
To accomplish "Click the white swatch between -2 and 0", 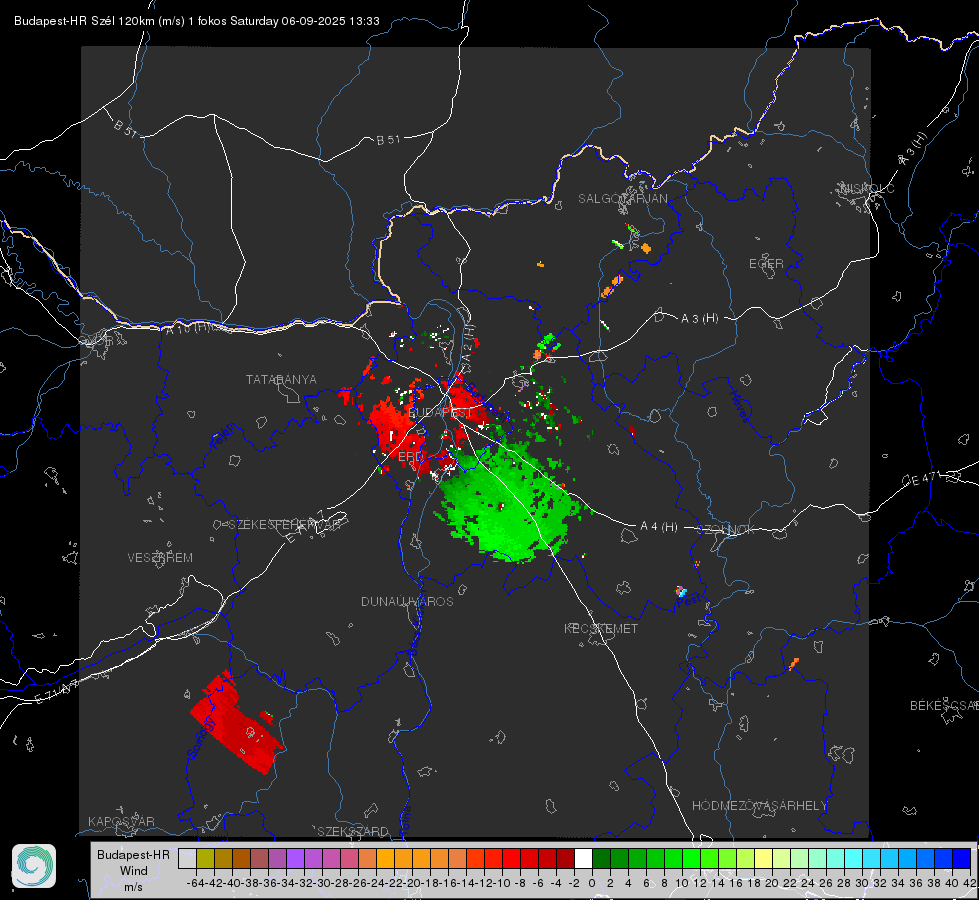I will pos(583,858).
